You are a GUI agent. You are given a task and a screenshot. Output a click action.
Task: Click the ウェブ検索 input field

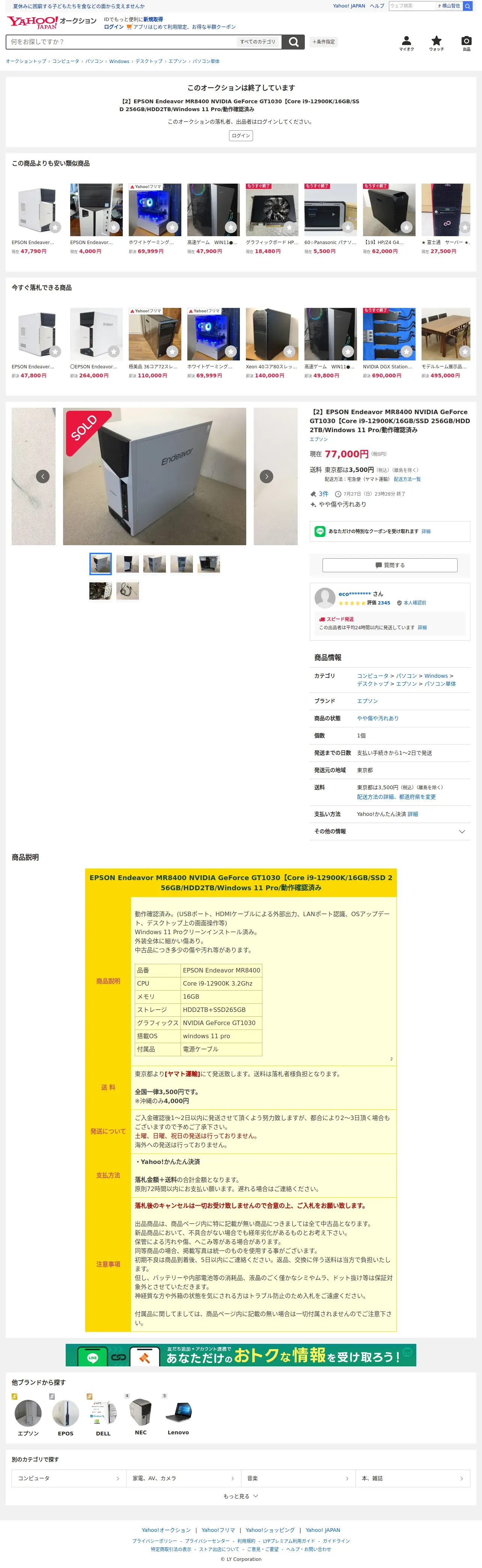(412, 6)
